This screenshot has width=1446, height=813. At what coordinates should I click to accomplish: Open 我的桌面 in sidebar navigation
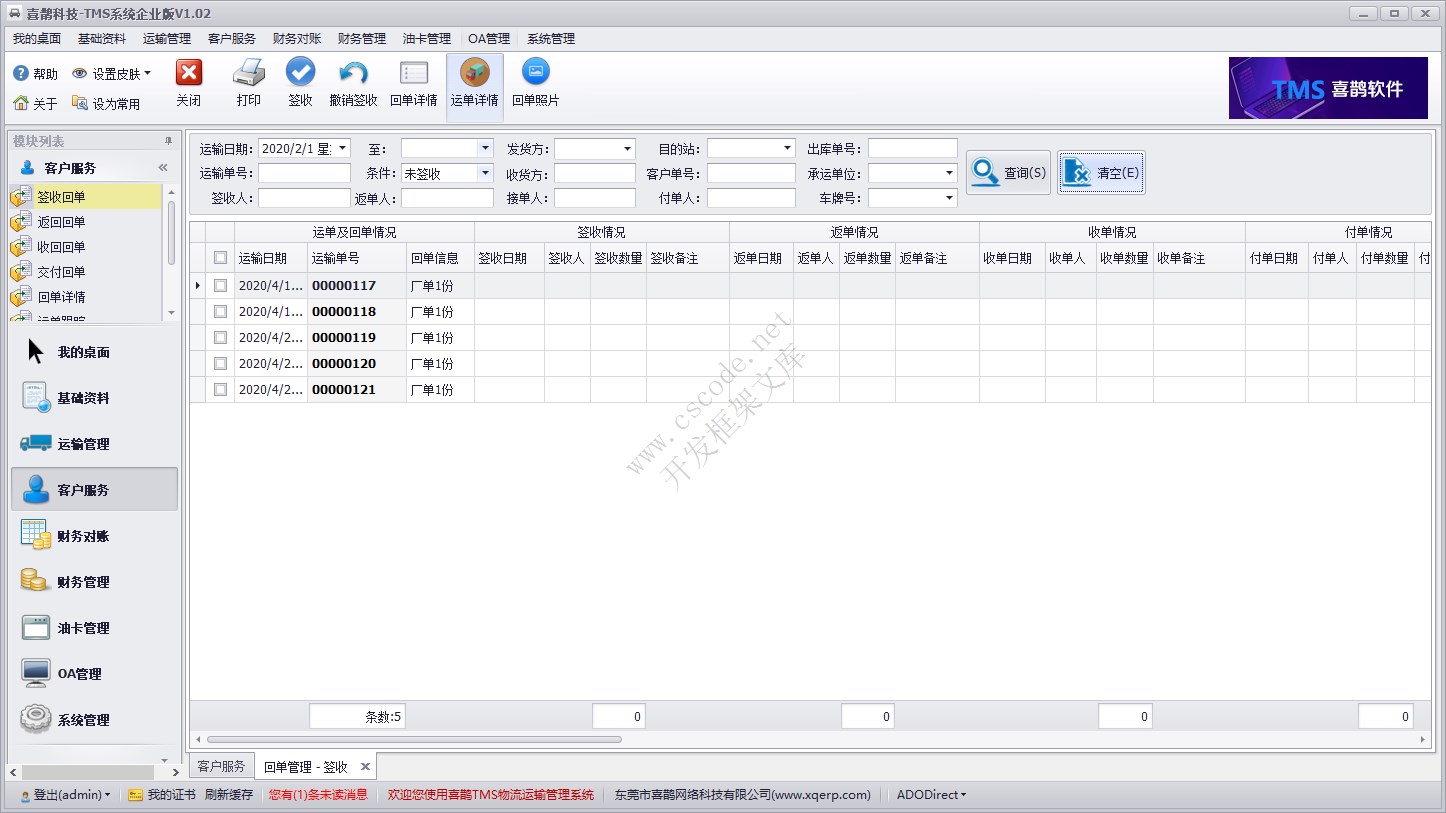tap(94, 352)
